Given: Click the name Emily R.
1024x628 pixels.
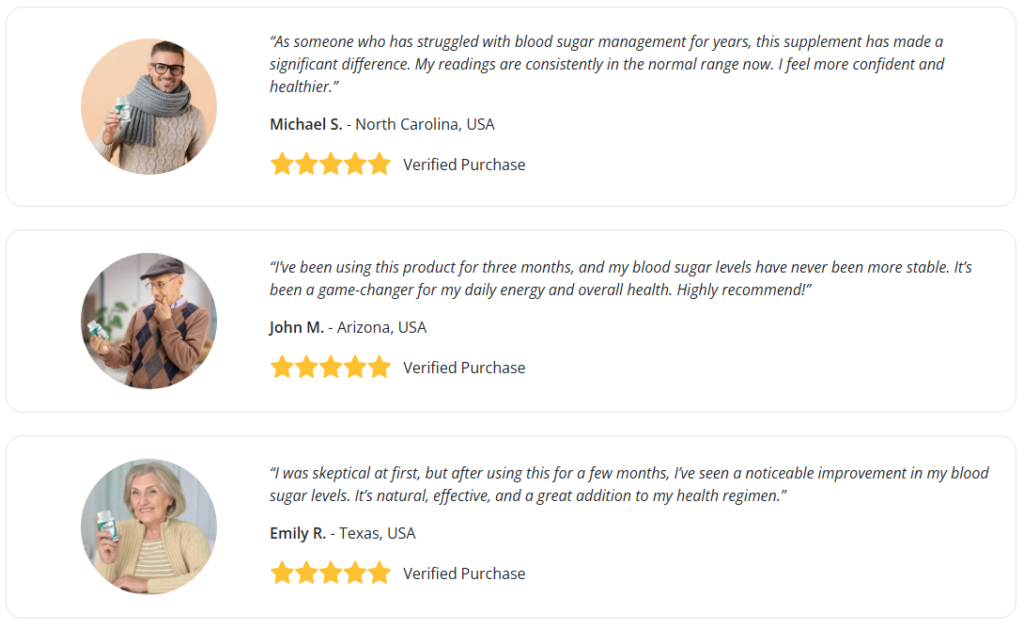Looking at the screenshot, I should point(297,534).
